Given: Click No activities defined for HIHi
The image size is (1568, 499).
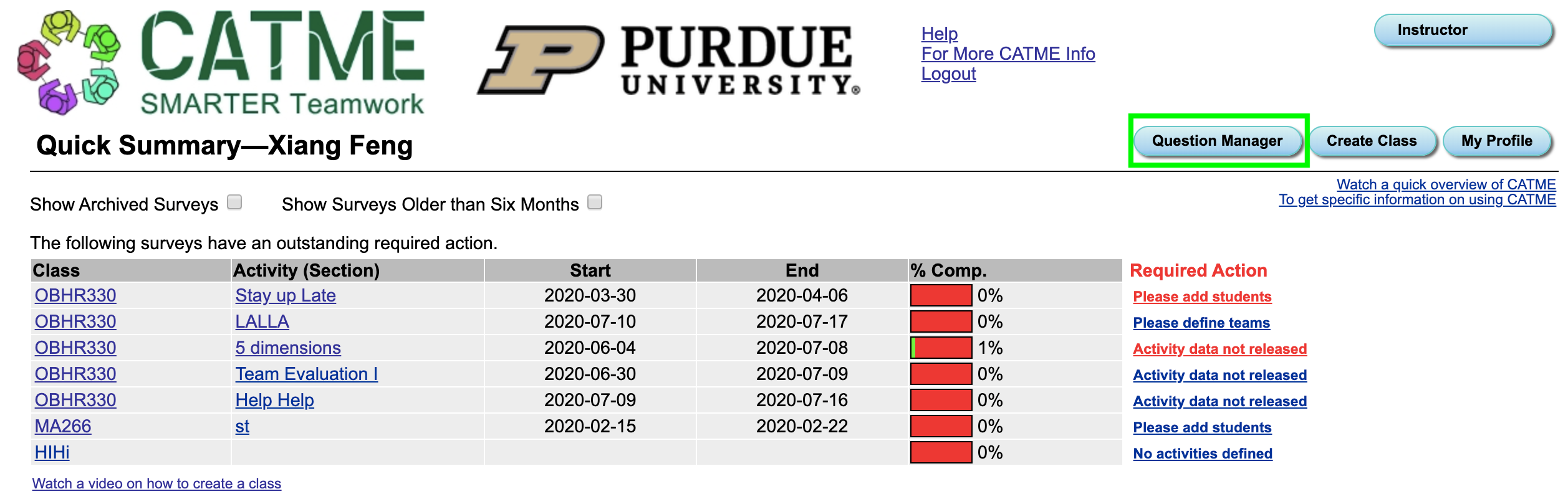Looking at the screenshot, I should [x=1202, y=454].
